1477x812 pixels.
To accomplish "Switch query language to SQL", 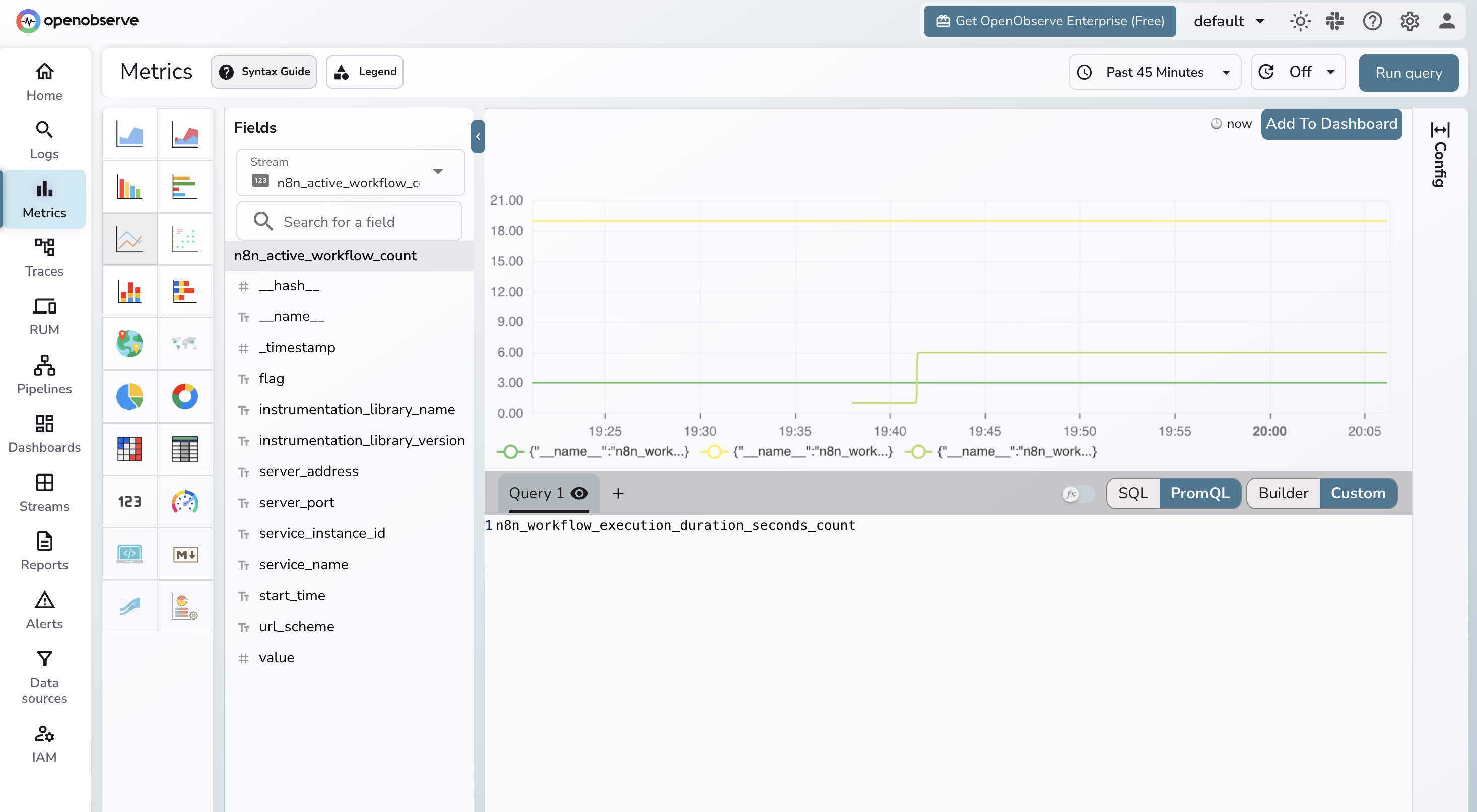I will point(1132,493).
